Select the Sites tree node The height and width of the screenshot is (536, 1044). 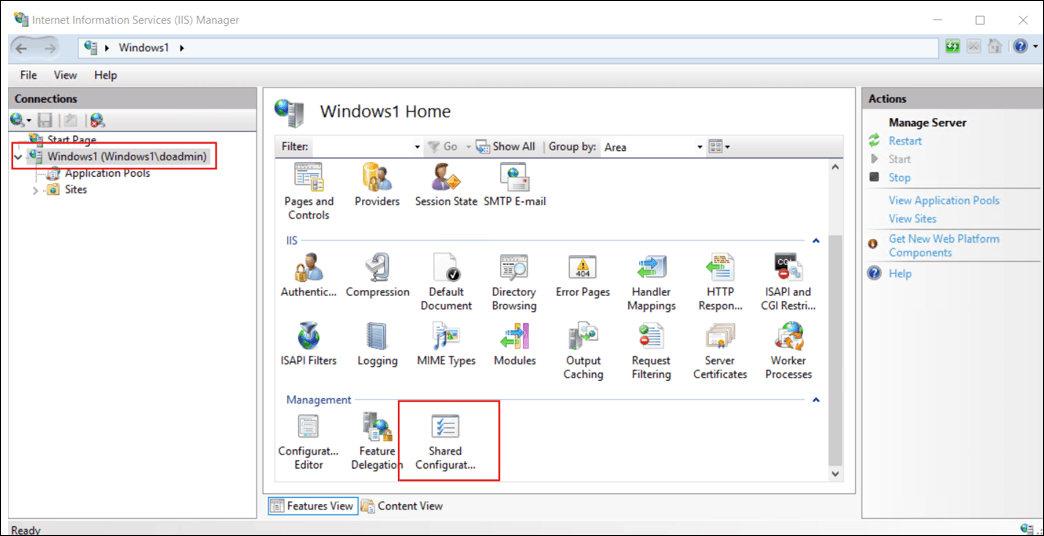(76, 190)
